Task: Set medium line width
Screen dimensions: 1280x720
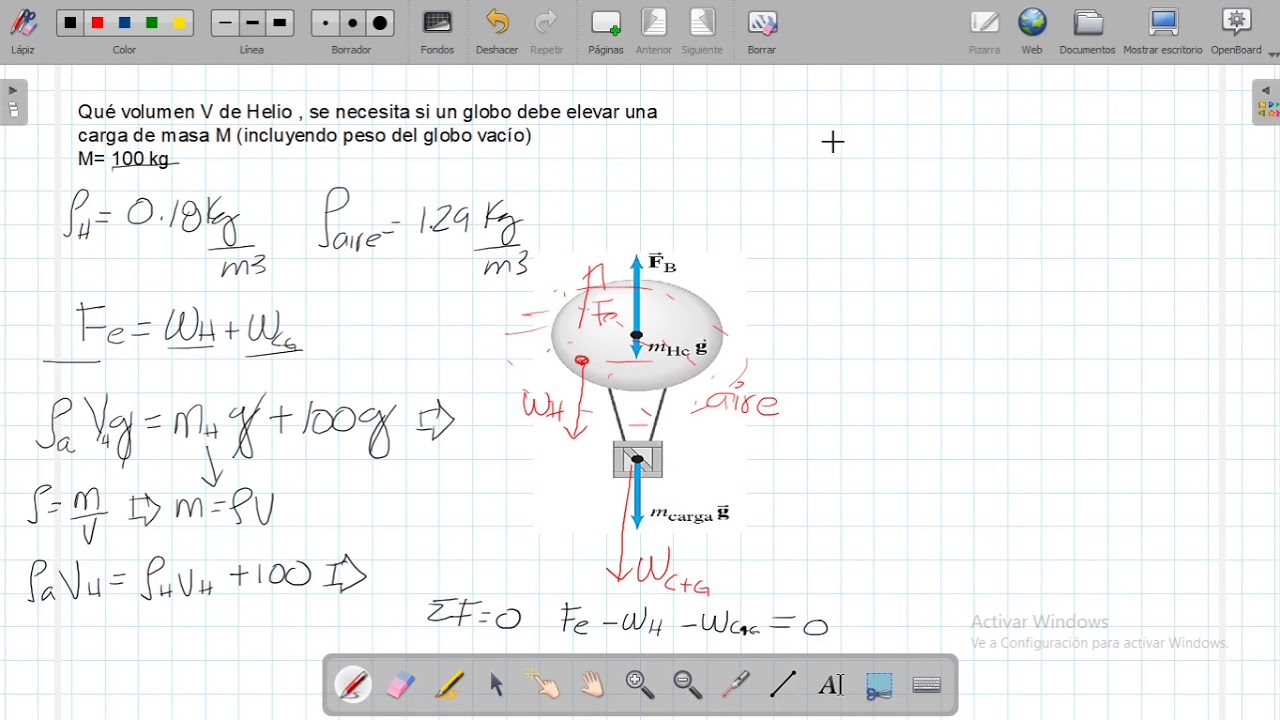Action: [252, 23]
